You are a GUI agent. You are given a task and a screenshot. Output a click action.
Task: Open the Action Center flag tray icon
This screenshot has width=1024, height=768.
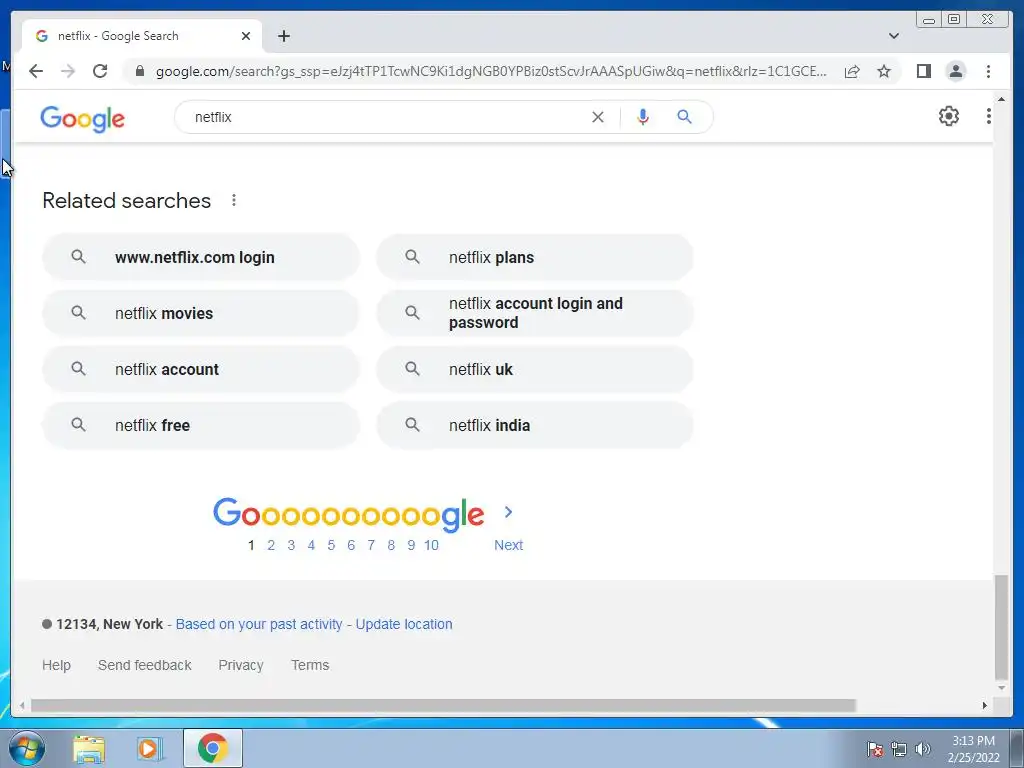874,749
